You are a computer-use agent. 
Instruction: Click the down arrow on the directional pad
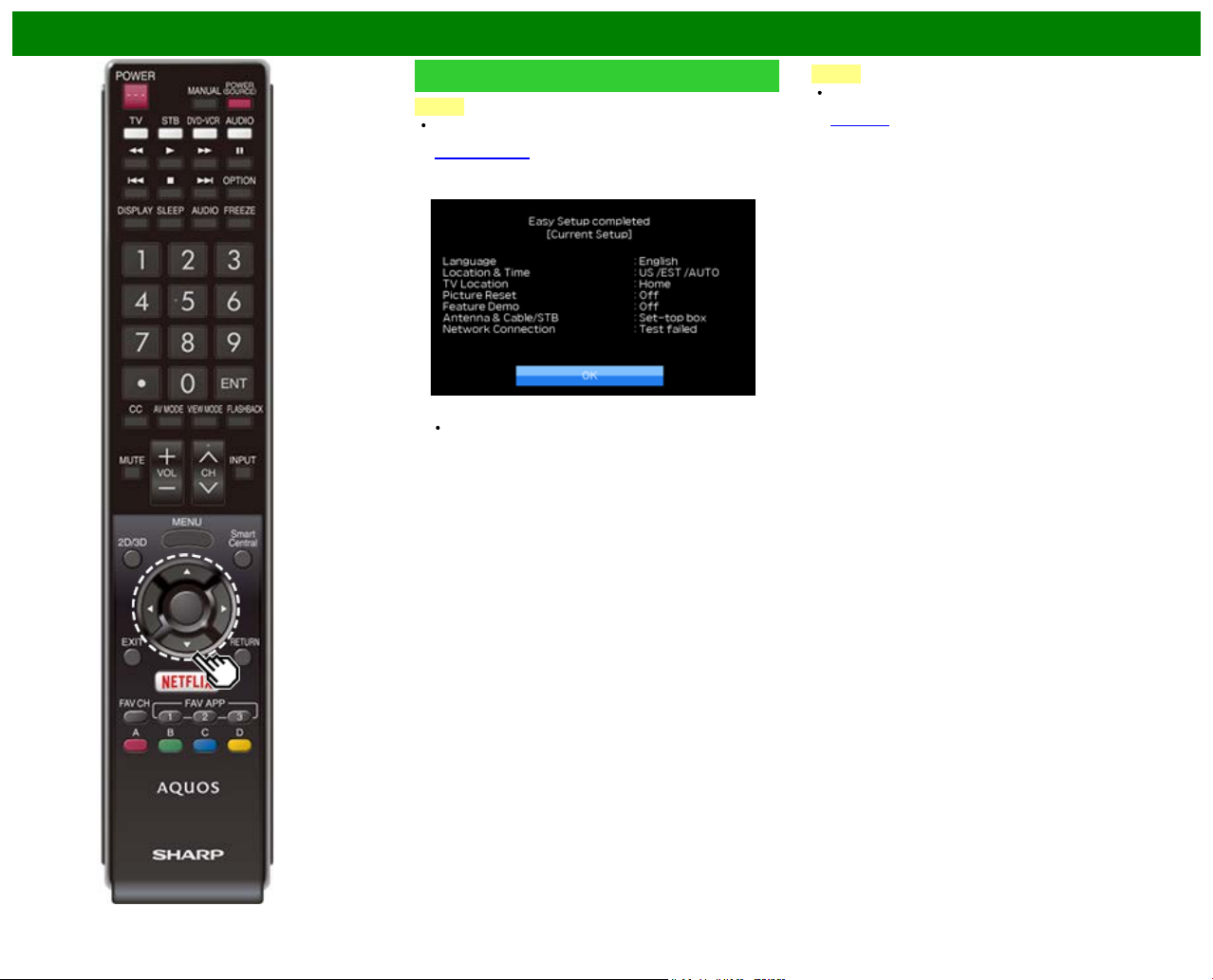(187, 643)
